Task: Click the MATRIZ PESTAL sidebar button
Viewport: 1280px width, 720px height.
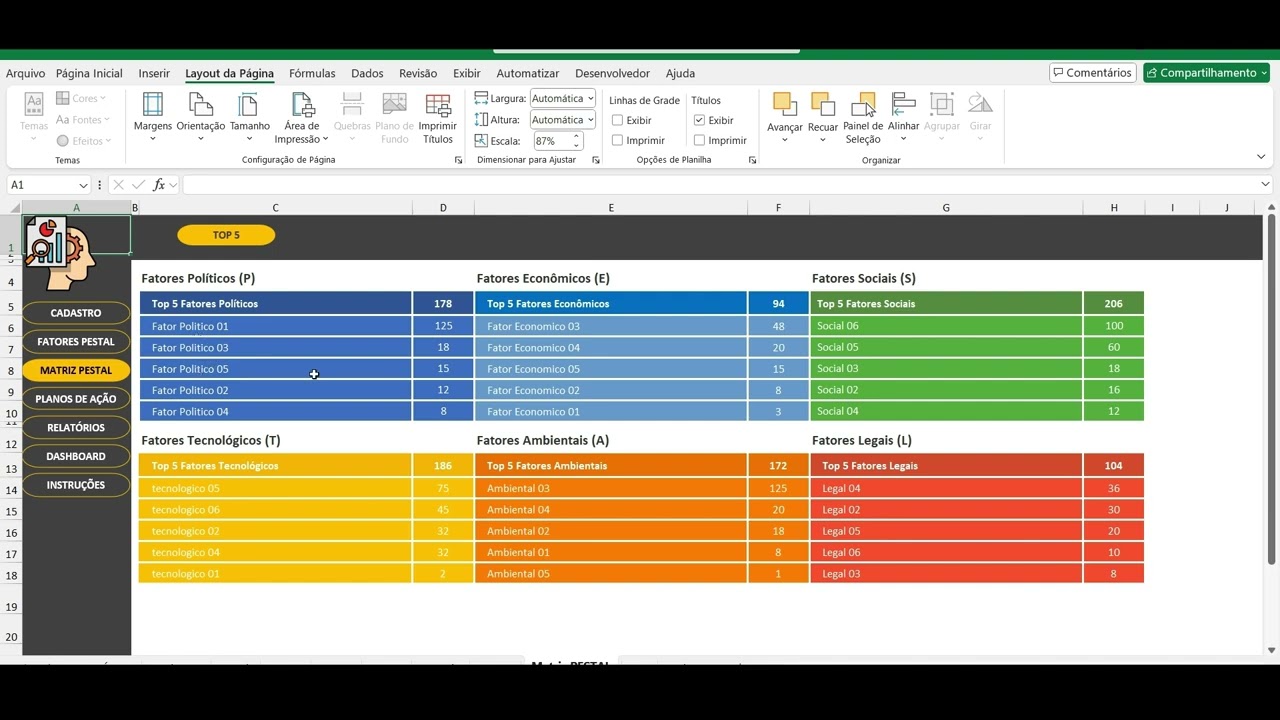Action: [76, 370]
